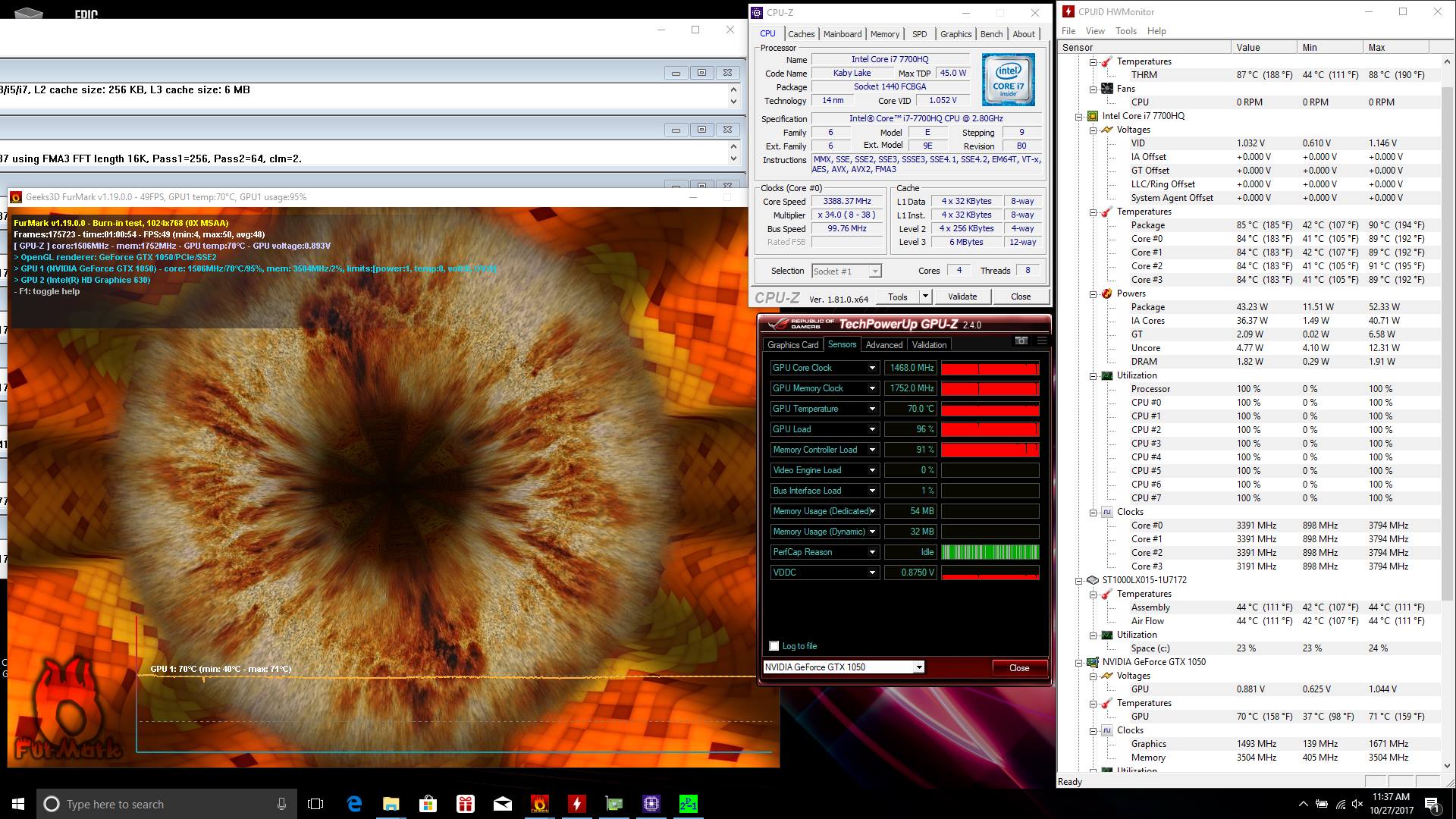Launch Microsoft Edge from the taskbar

[354, 804]
